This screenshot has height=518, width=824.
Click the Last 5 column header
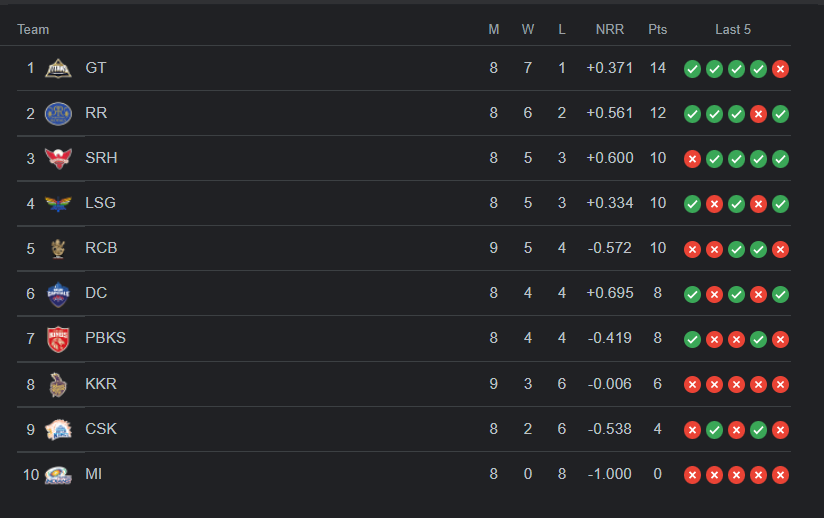coord(733,30)
